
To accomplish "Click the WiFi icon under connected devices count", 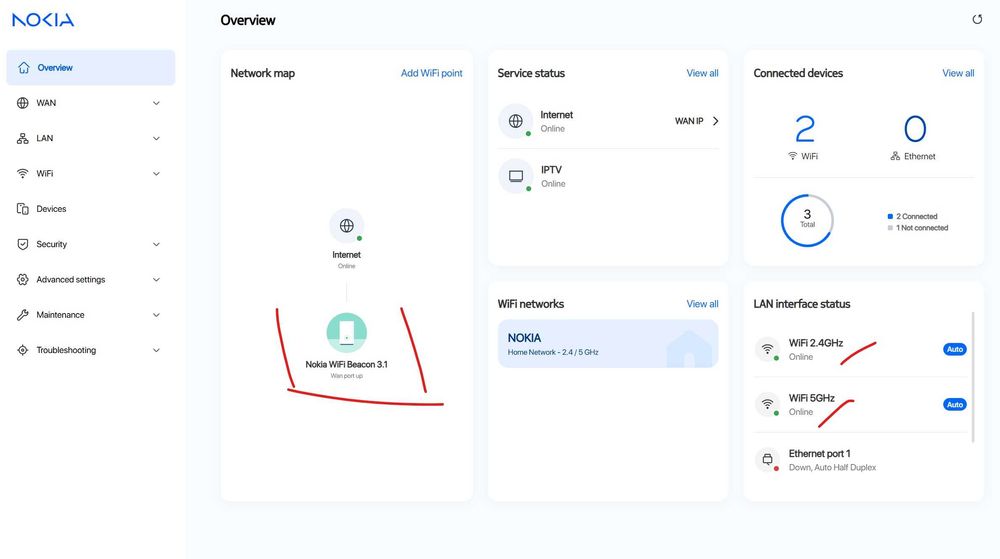I will (793, 156).
